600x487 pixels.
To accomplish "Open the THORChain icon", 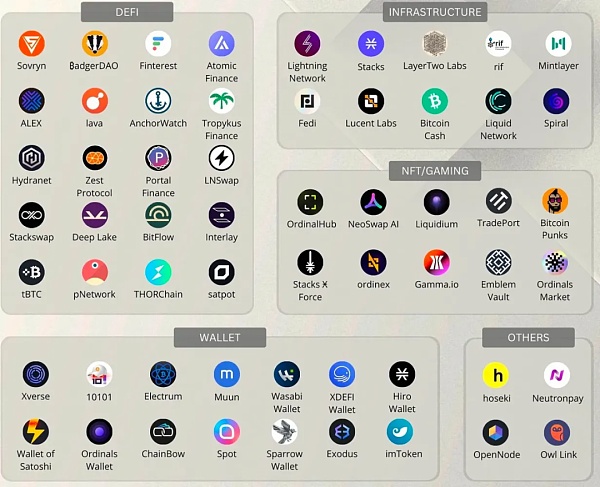I will coord(158,272).
